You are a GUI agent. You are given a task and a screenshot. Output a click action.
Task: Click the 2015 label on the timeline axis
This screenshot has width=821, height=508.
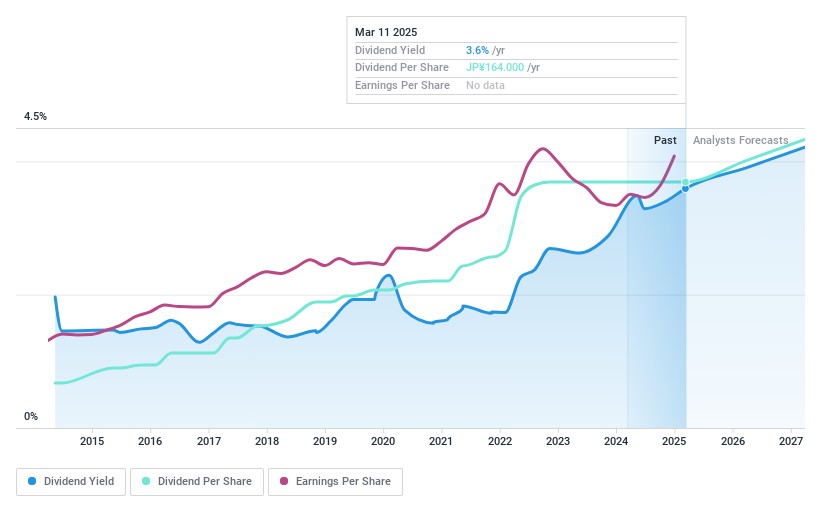[92, 441]
